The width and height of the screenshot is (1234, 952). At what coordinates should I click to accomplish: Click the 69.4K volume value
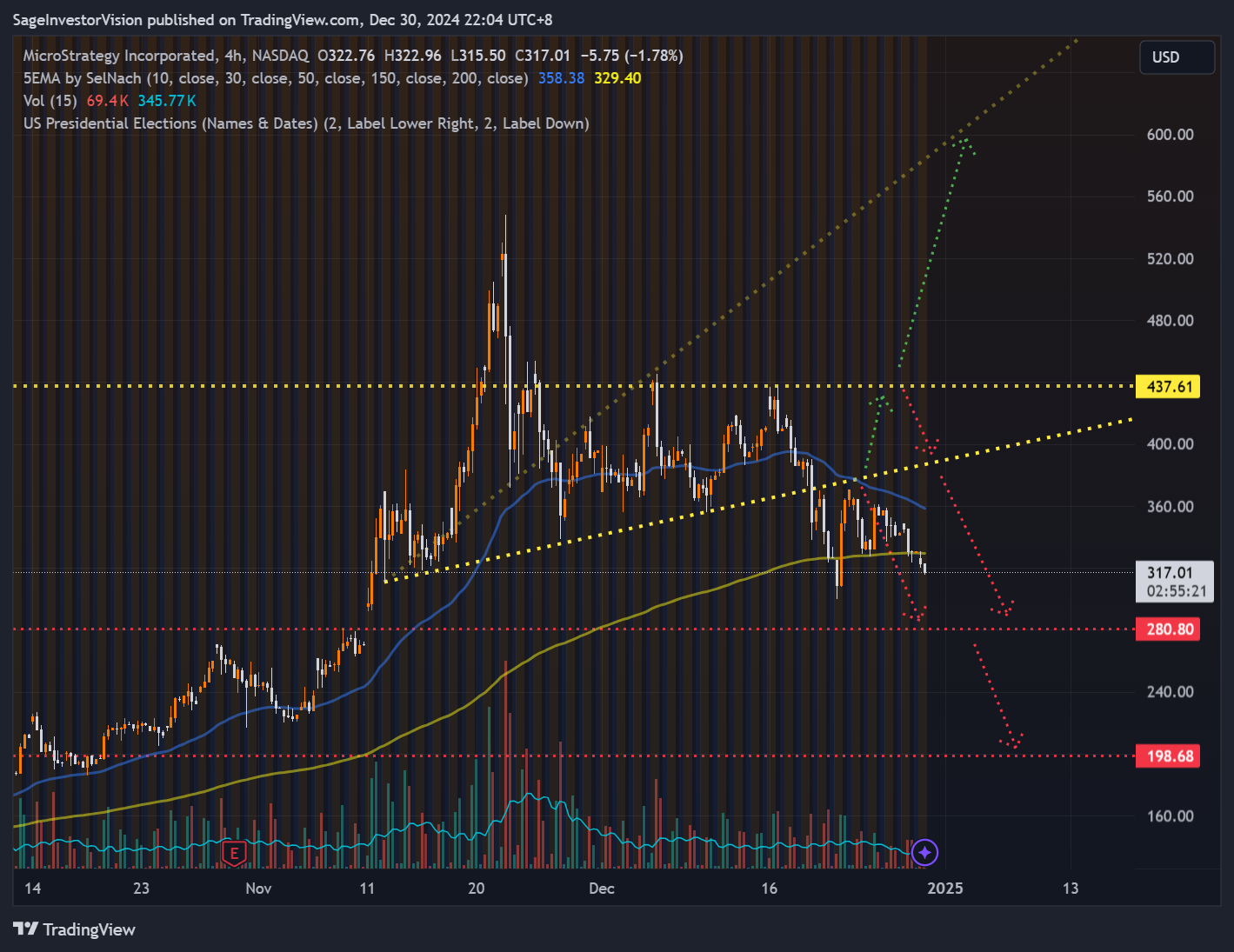[x=107, y=101]
